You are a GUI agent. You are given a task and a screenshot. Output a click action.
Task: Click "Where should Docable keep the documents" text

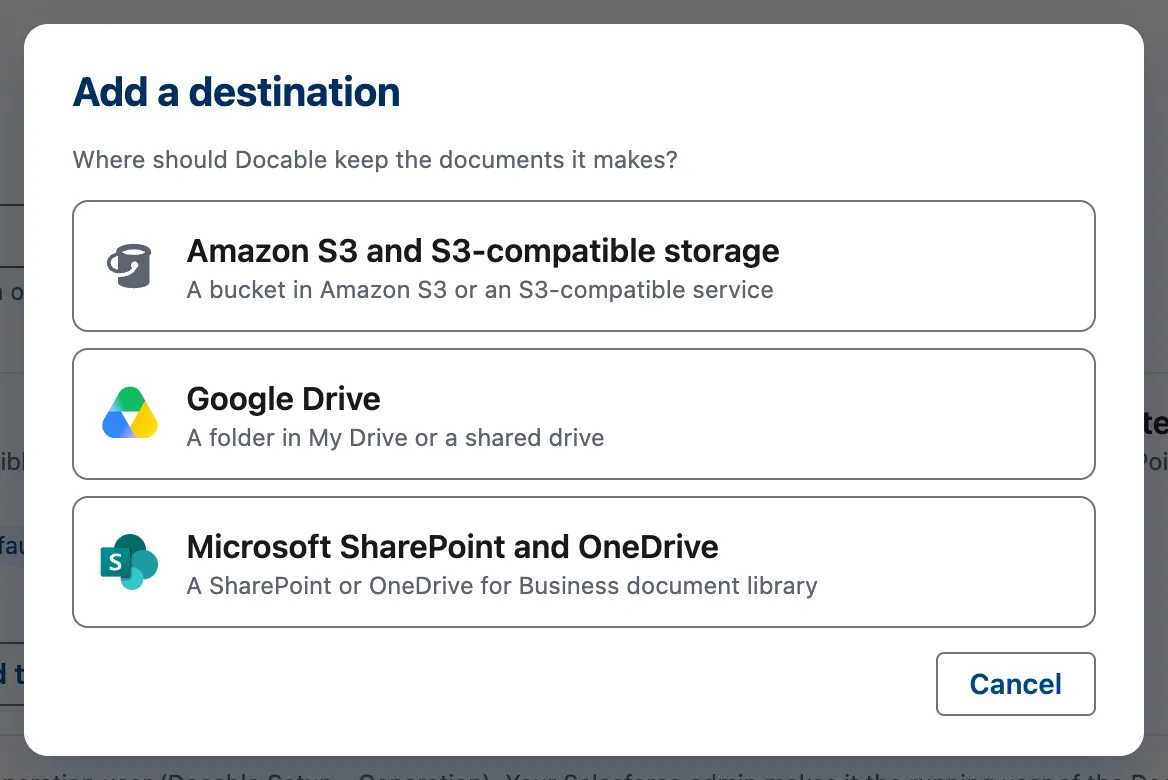point(318,160)
